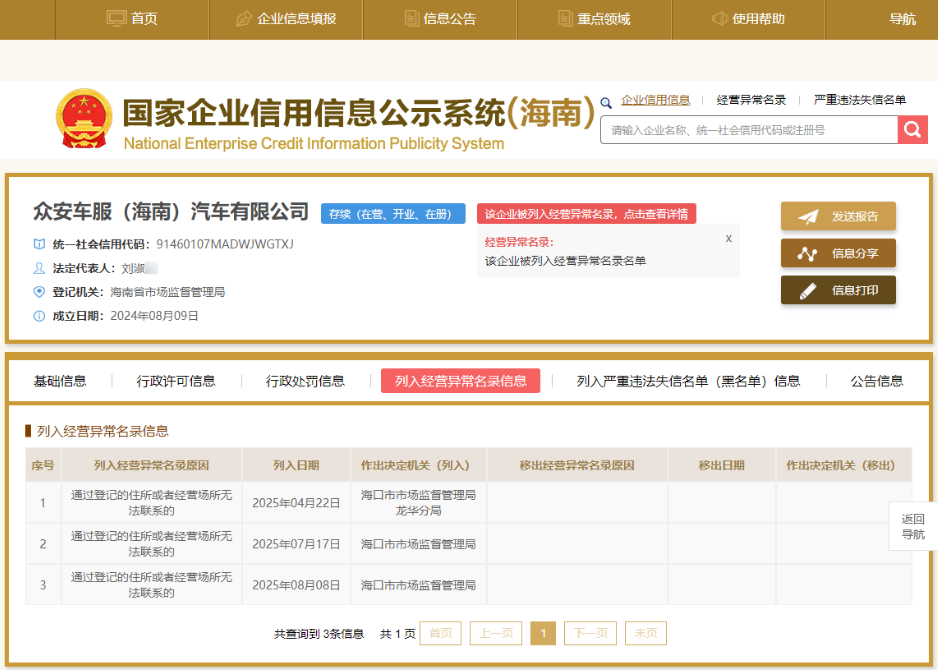Click 导航 at top right
The width and height of the screenshot is (938, 670).
pyautogui.click(x=902, y=19)
